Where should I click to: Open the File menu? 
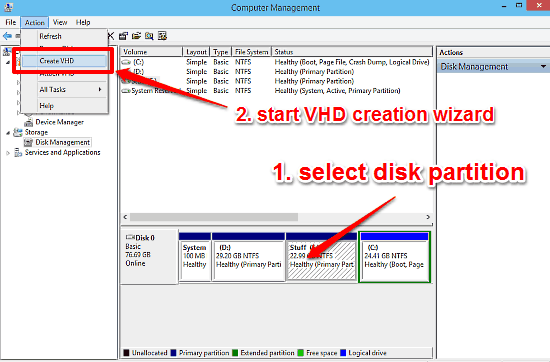[11, 22]
